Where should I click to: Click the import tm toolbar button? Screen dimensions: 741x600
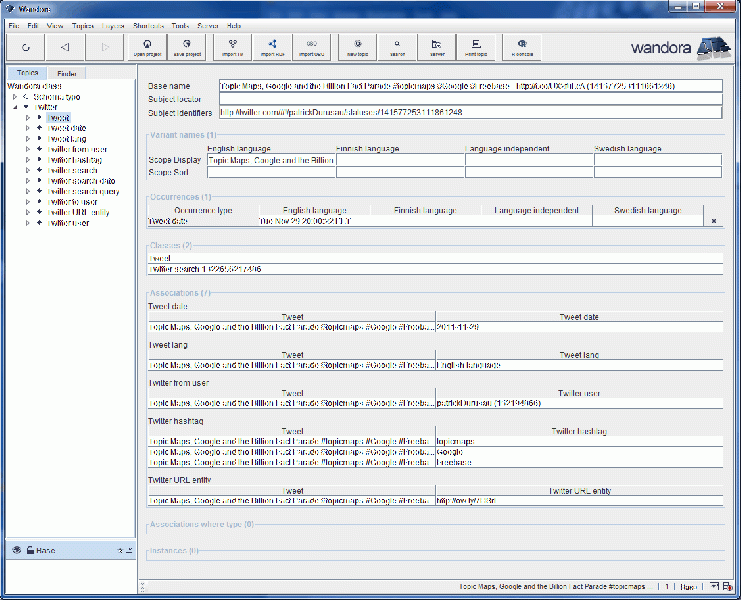click(233, 47)
